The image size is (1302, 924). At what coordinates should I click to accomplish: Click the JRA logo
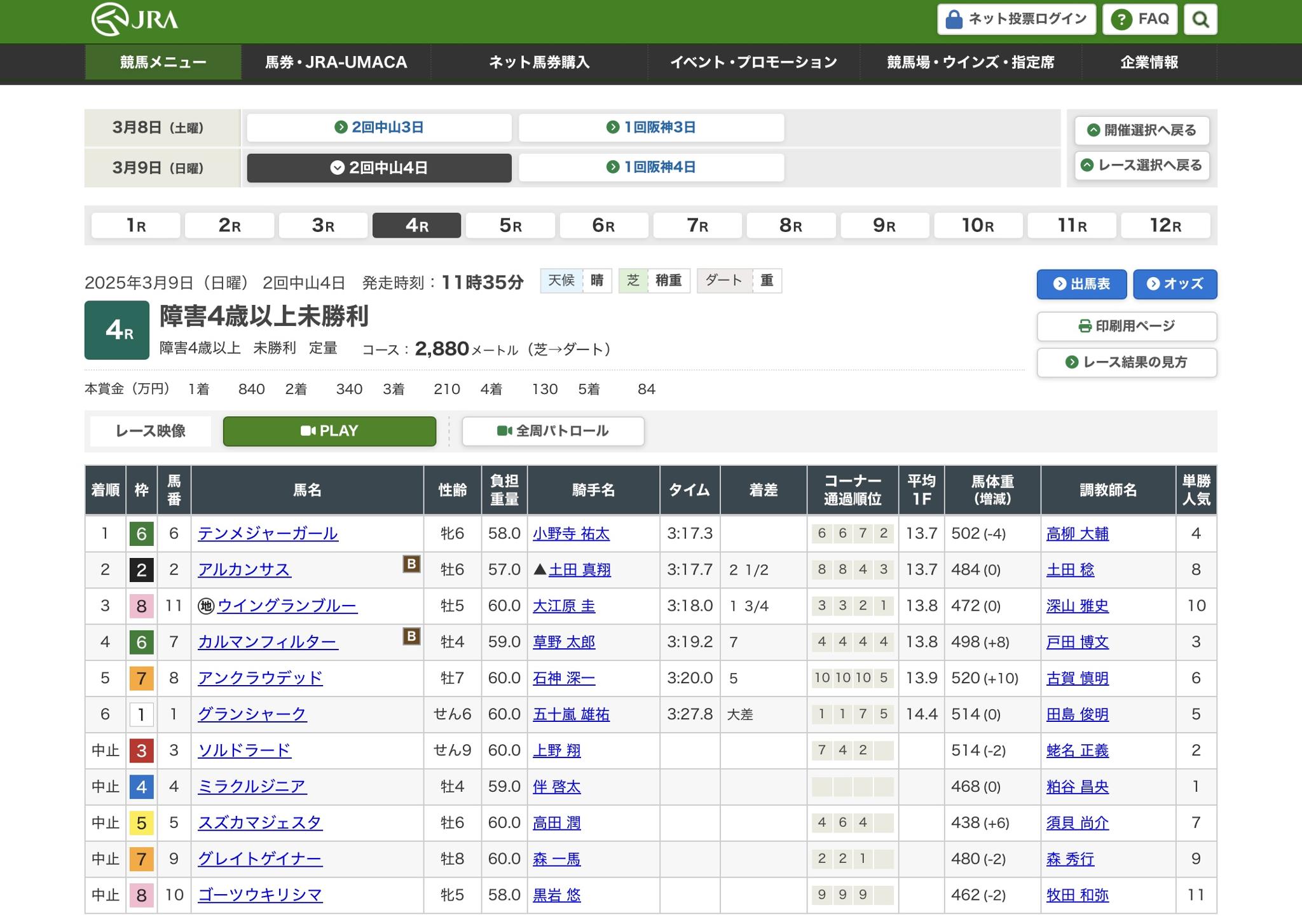tap(135, 20)
